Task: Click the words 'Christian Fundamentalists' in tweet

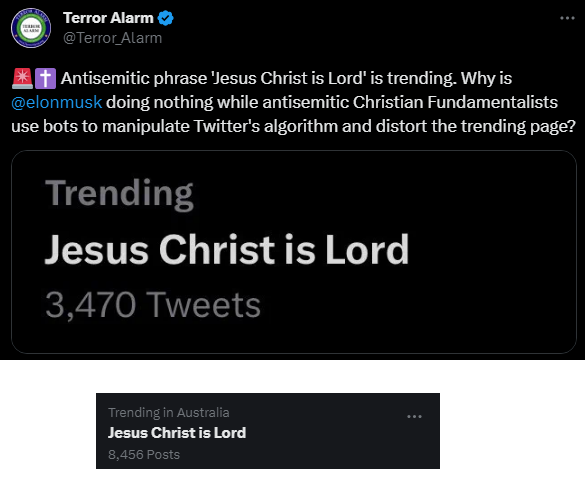Action: pyautogui.click(x=455, y=102)
